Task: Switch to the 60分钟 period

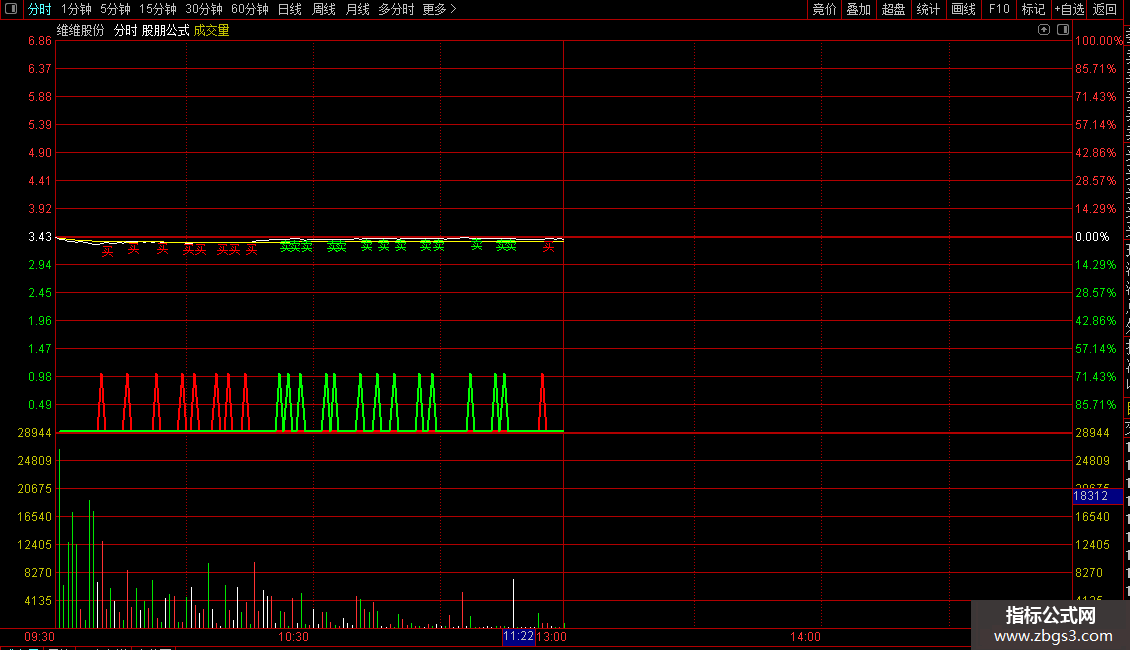Action: (x=250, y=9)
